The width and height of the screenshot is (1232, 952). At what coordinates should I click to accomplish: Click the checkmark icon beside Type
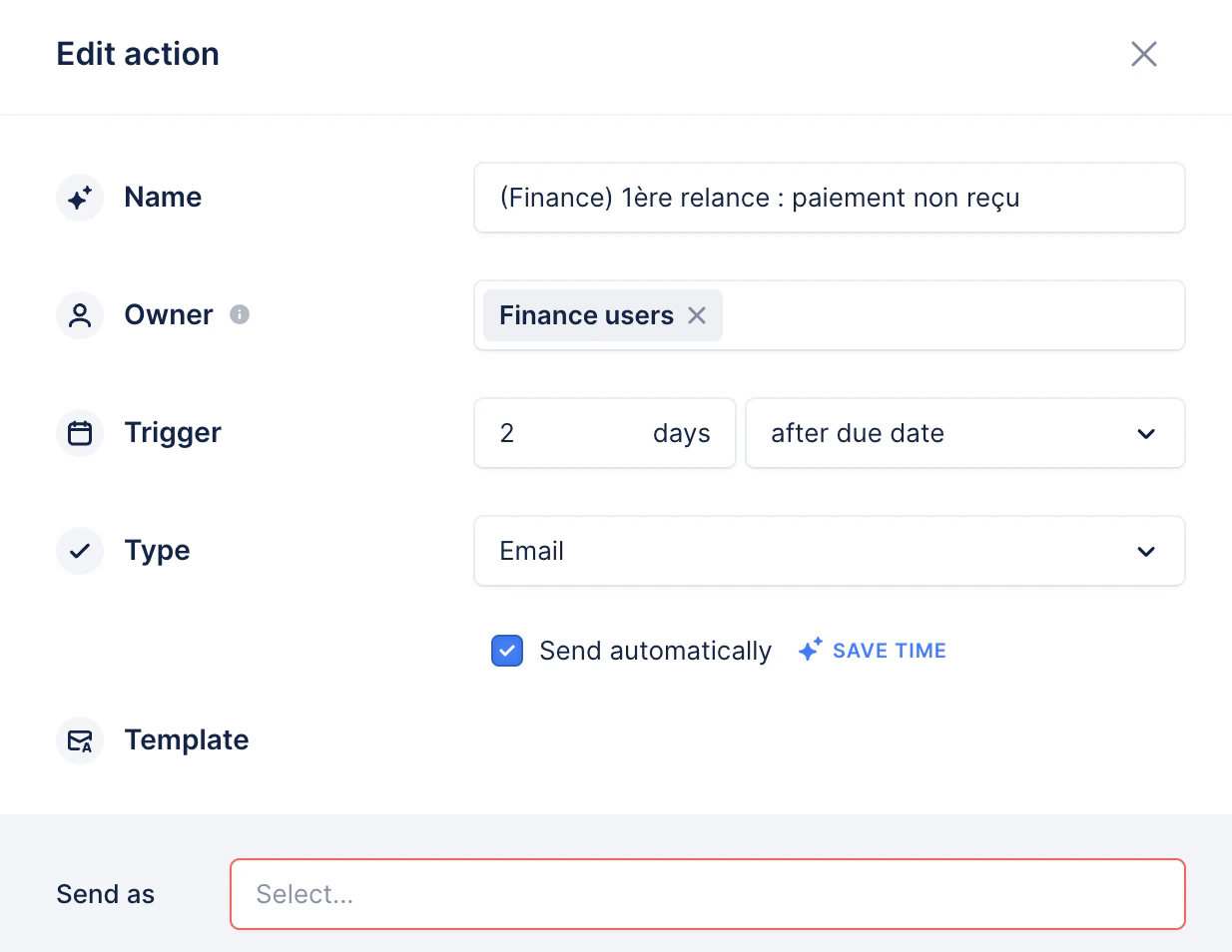(80, 551)
